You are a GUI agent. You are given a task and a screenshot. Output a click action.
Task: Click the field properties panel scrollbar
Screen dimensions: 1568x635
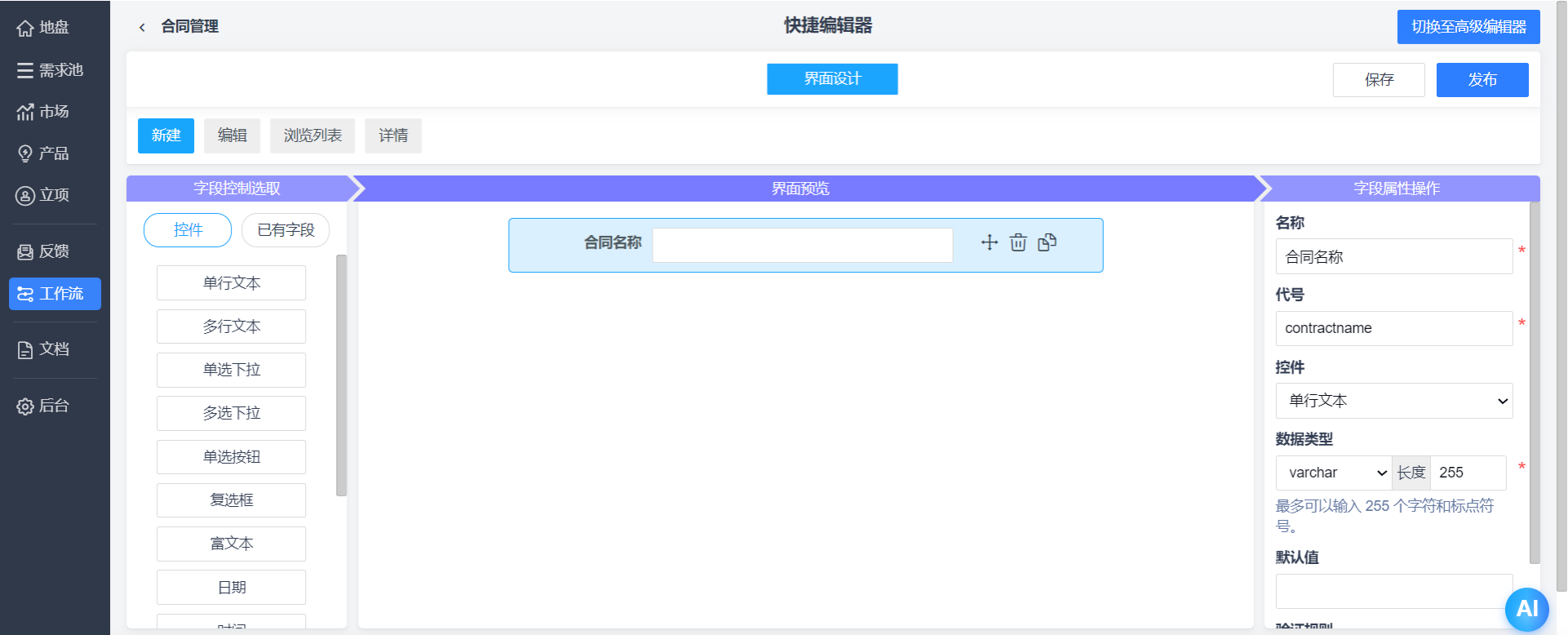pyautogui.click(x=1535, y=383)
